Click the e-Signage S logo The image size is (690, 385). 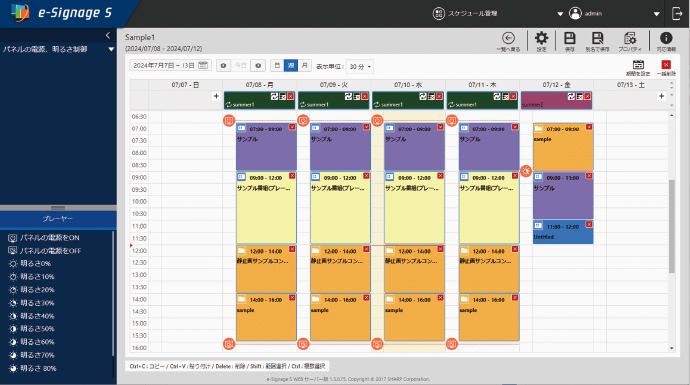[x=62, y=13]
